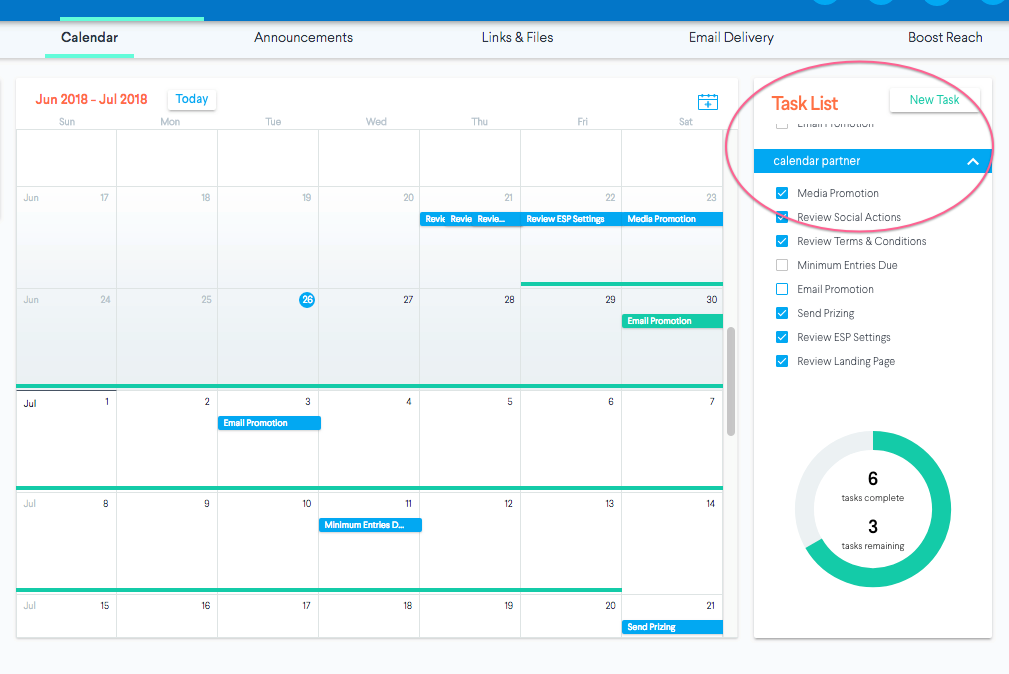The width and height of the screenshot is (1009, 674).
Task: Collapse the calendar partner section
Action: (972, 162)
